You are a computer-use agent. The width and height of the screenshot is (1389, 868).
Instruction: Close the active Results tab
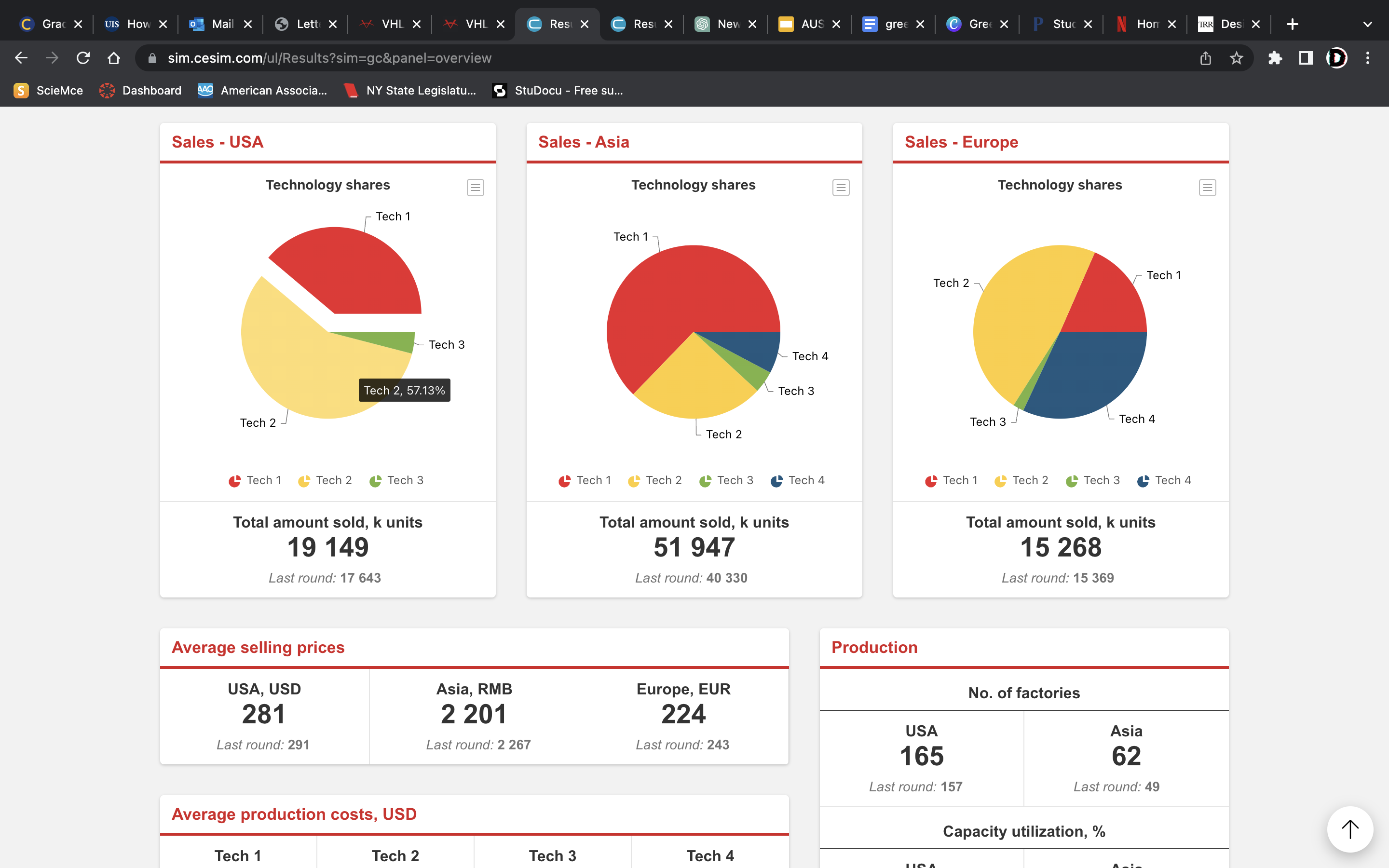point(585,24)
